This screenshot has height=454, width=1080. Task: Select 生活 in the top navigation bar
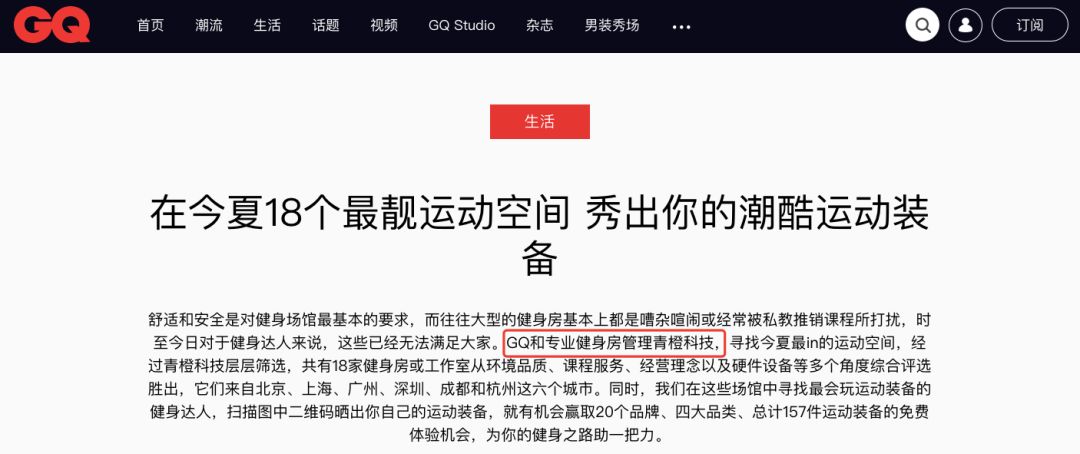click(x=267, y=26)
